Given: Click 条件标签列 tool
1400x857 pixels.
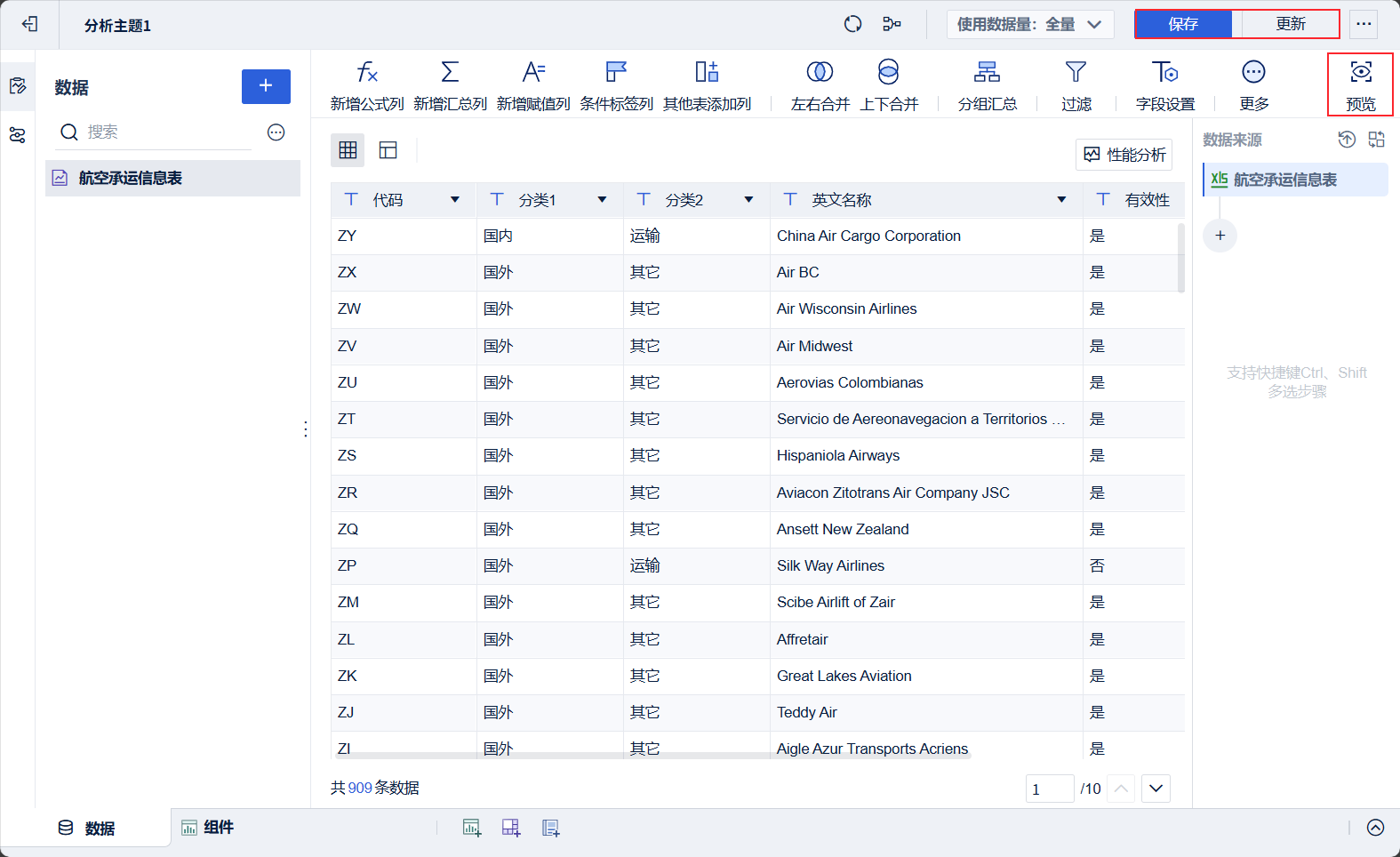Looking at the screenshot, I should [617, 85].
